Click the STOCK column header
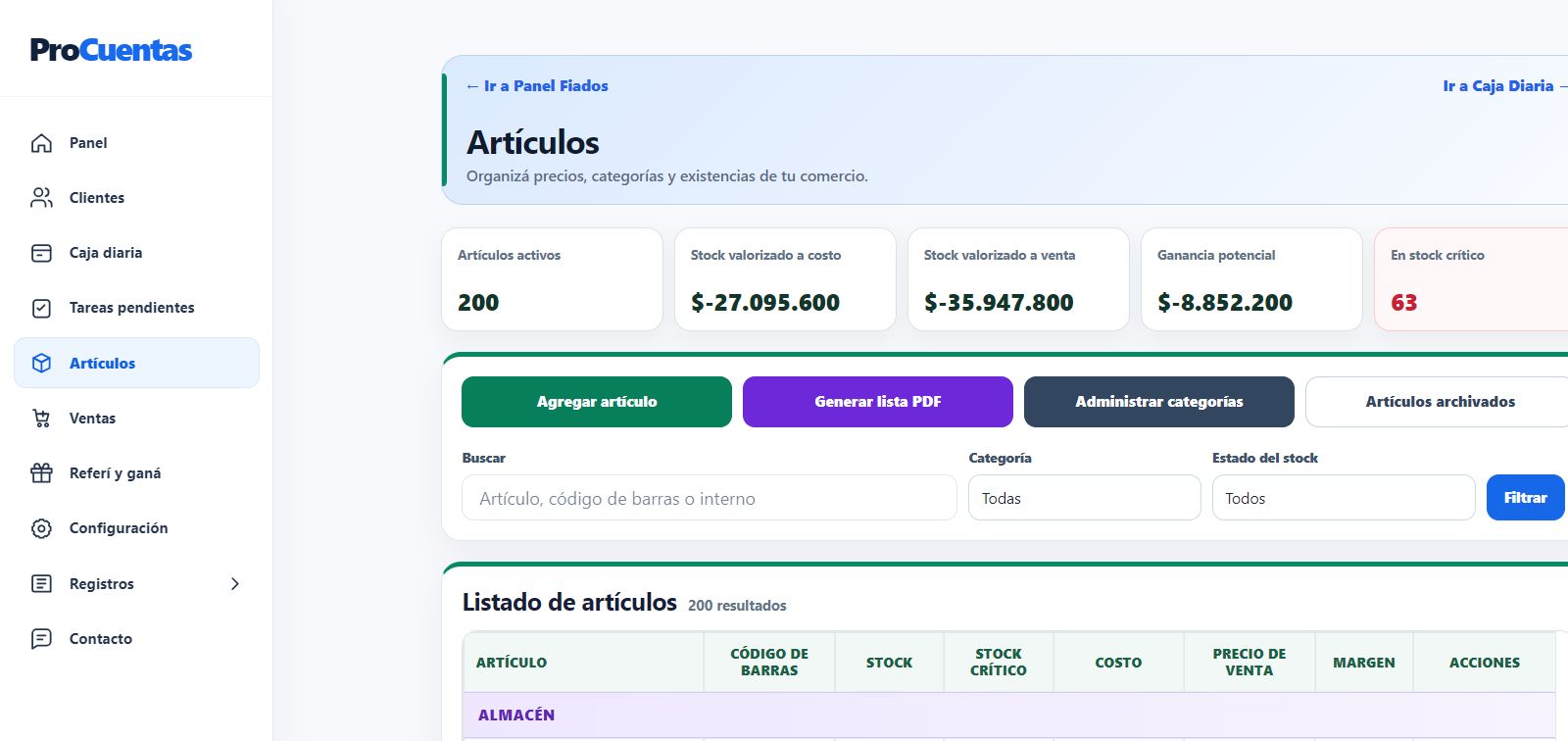1568x741 pixels. 889,663
